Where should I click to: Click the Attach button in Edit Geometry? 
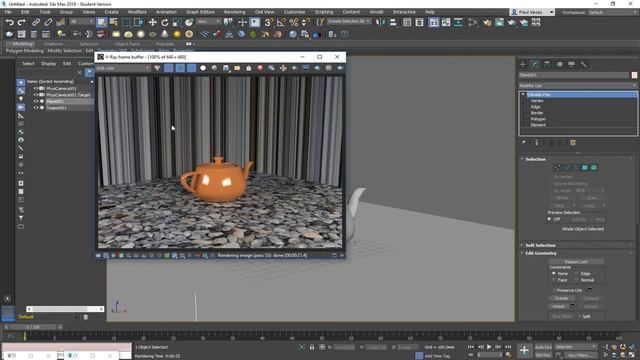click(558, 307)
